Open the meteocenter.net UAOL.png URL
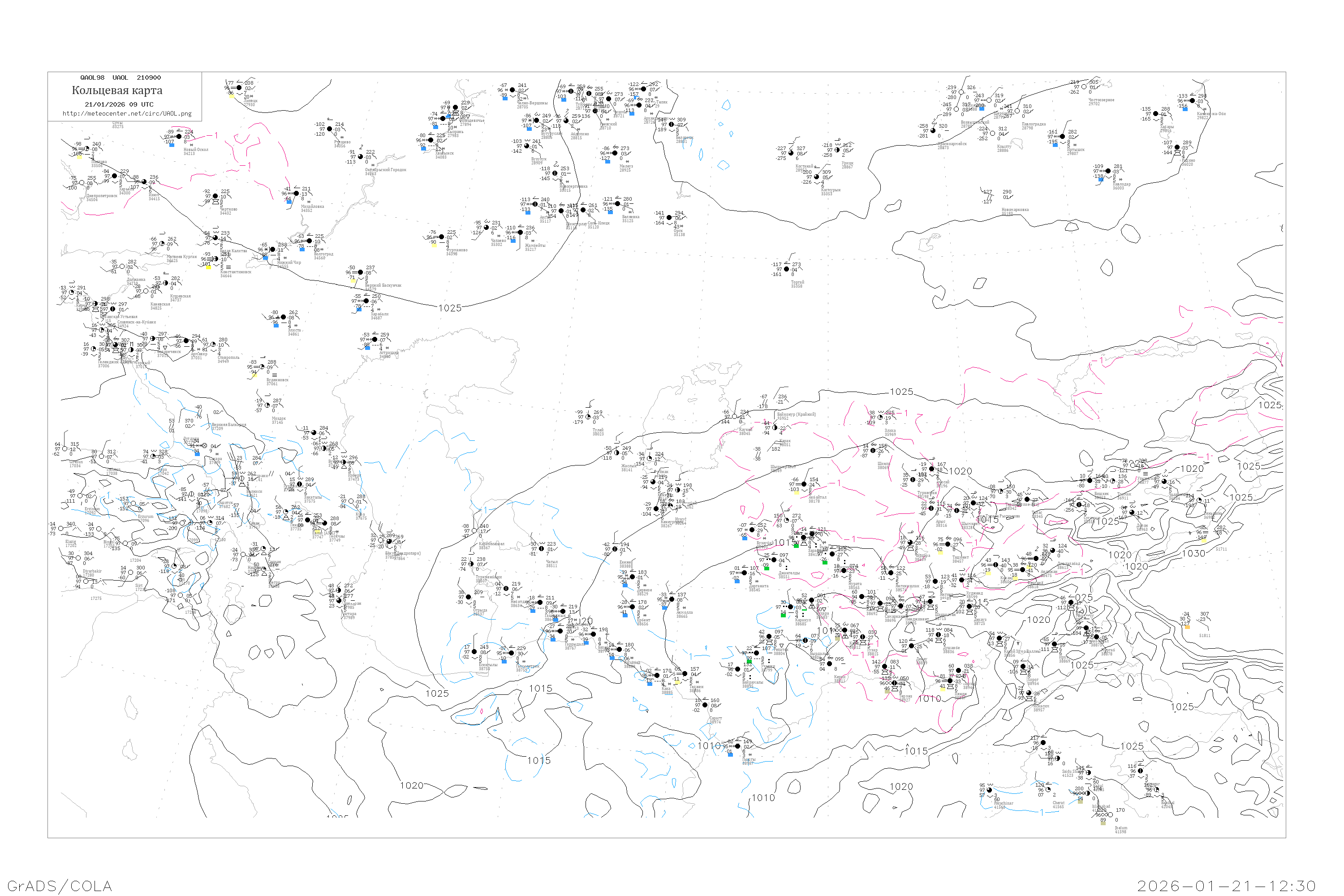 click(x=127, y=114)
